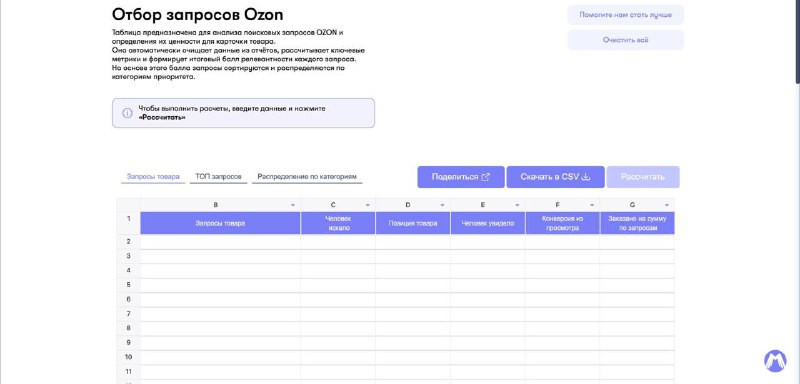
Task: Select row number 4 header
Action: click(129, 270)
